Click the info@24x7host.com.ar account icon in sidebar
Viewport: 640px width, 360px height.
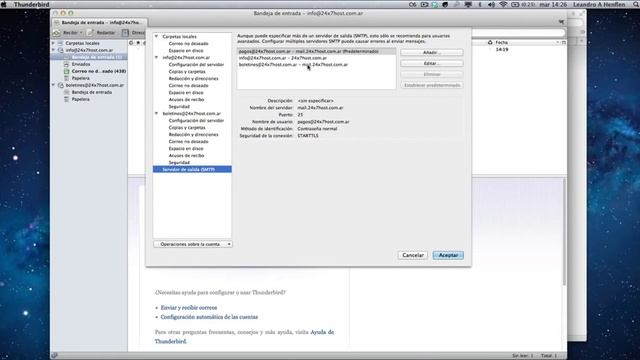pyautogui.click(x=60, y=50)
